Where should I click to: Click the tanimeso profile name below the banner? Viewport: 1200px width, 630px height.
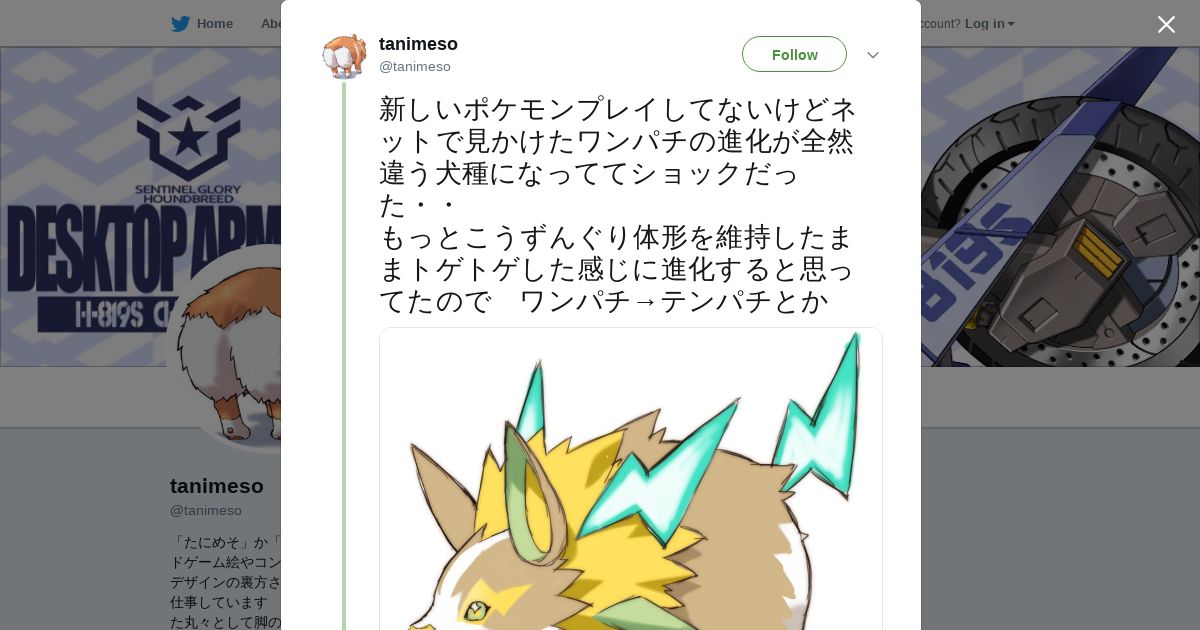point(217,486)
